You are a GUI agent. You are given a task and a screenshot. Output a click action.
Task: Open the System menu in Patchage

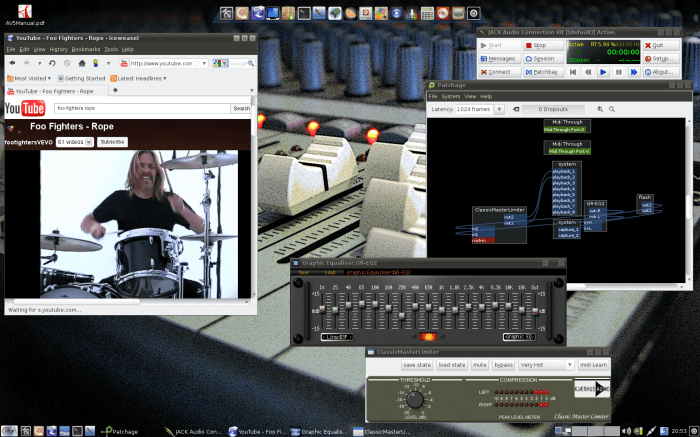tap(451, 96)
